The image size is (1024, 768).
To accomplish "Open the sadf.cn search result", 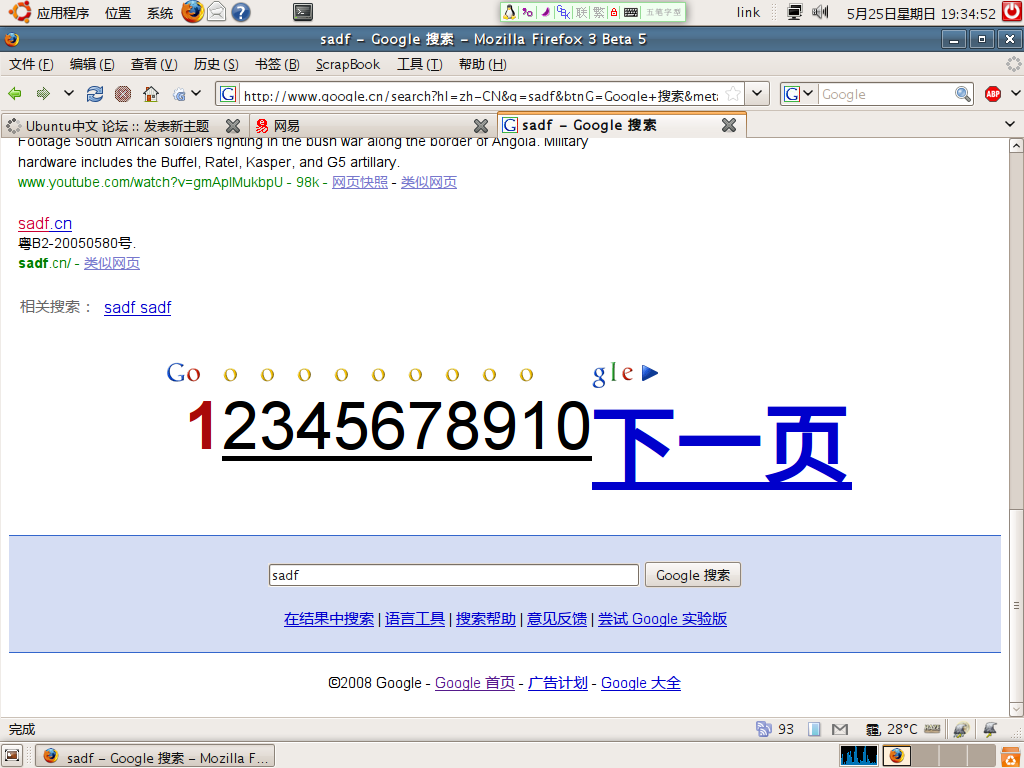I will click(x=45, y=223).
